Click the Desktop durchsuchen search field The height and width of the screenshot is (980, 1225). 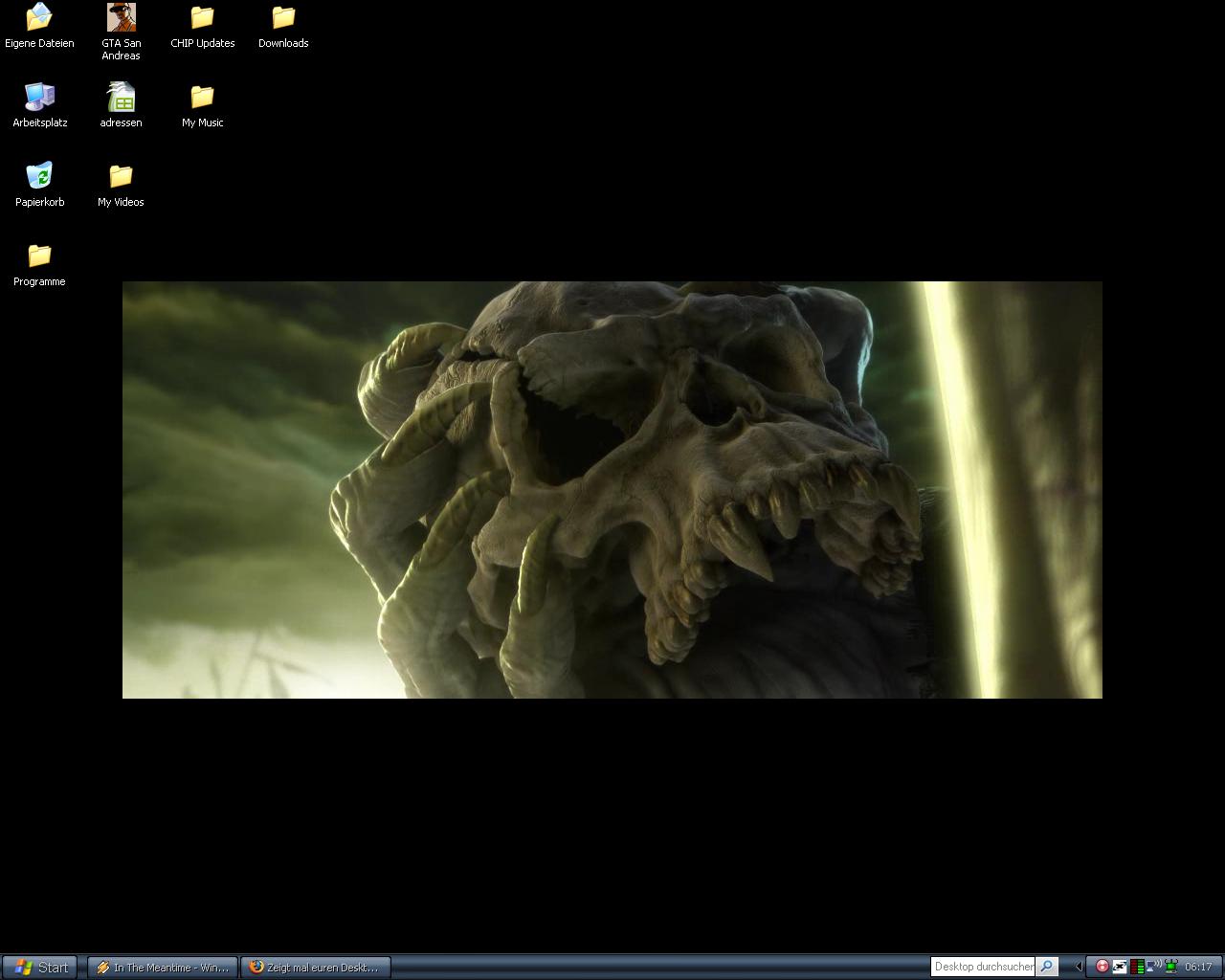(983, 967)
